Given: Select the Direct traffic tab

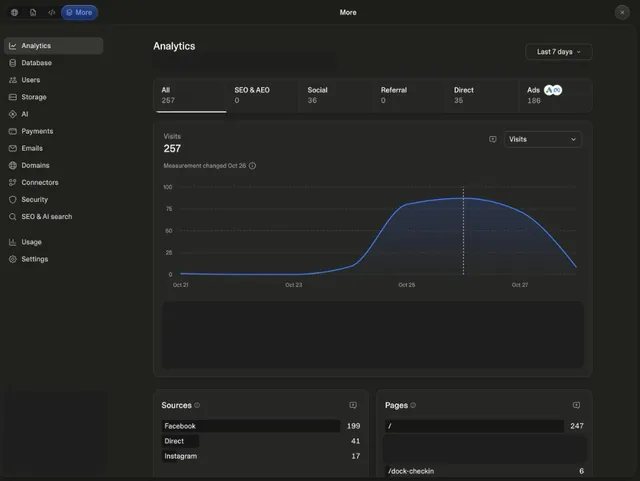Looking at the screenshot, I should click(481, 96).
